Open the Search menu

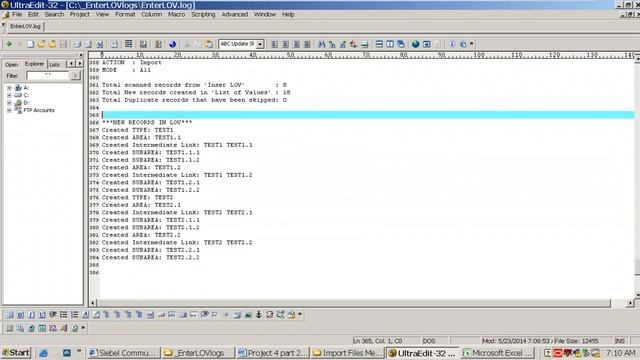point(54,14)
